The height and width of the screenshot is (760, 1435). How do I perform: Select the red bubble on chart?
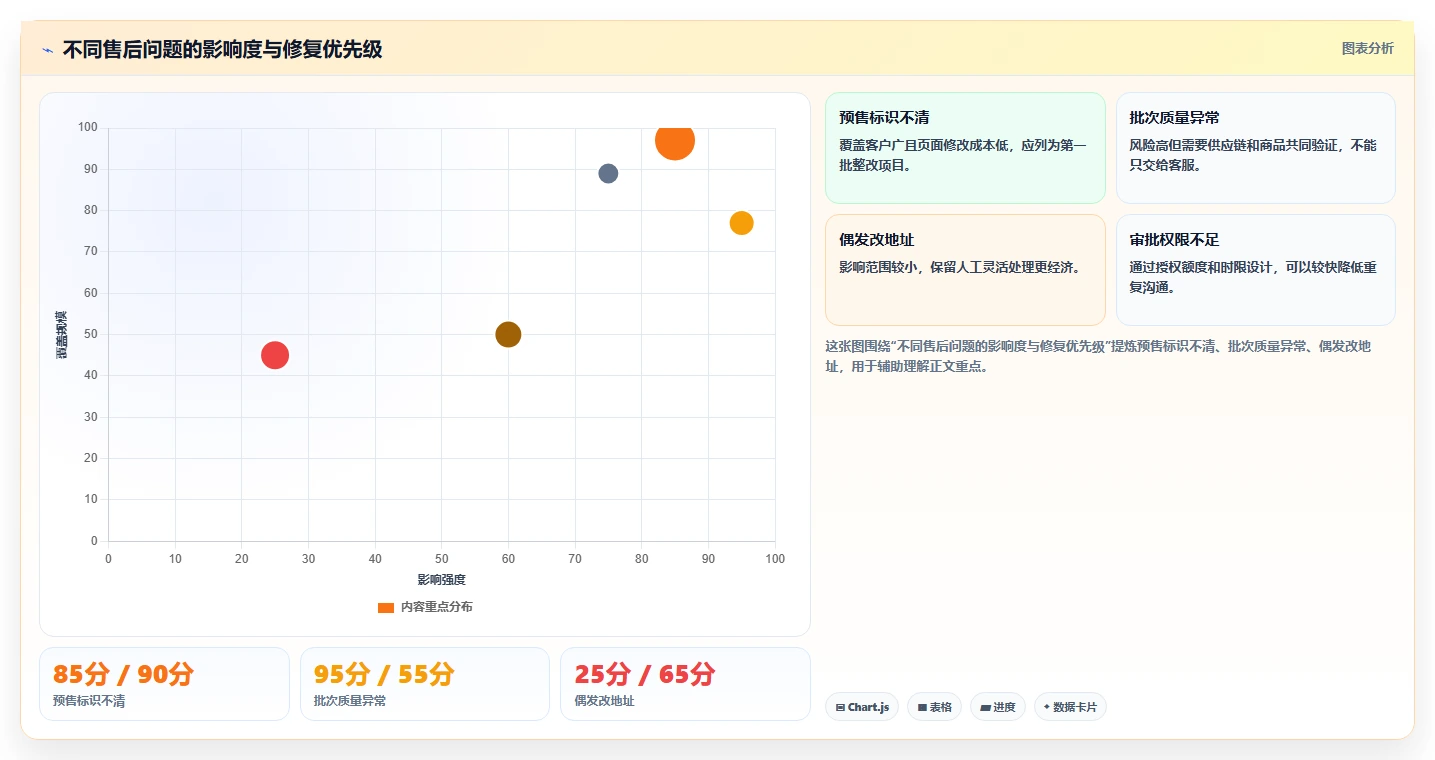point(275,355)
